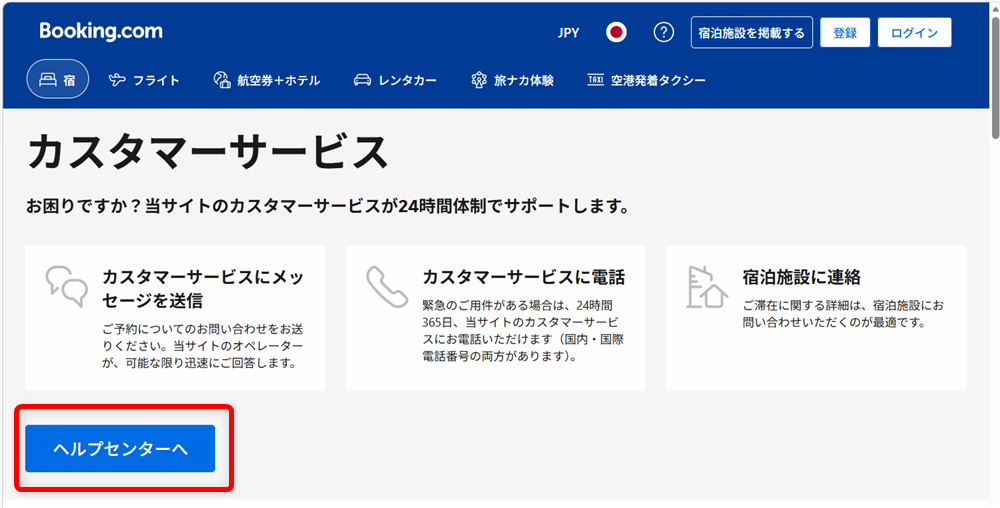This screenshot has width=1000, height=508.
Task: Click the Booking.com logo
Action: (101, 31)
